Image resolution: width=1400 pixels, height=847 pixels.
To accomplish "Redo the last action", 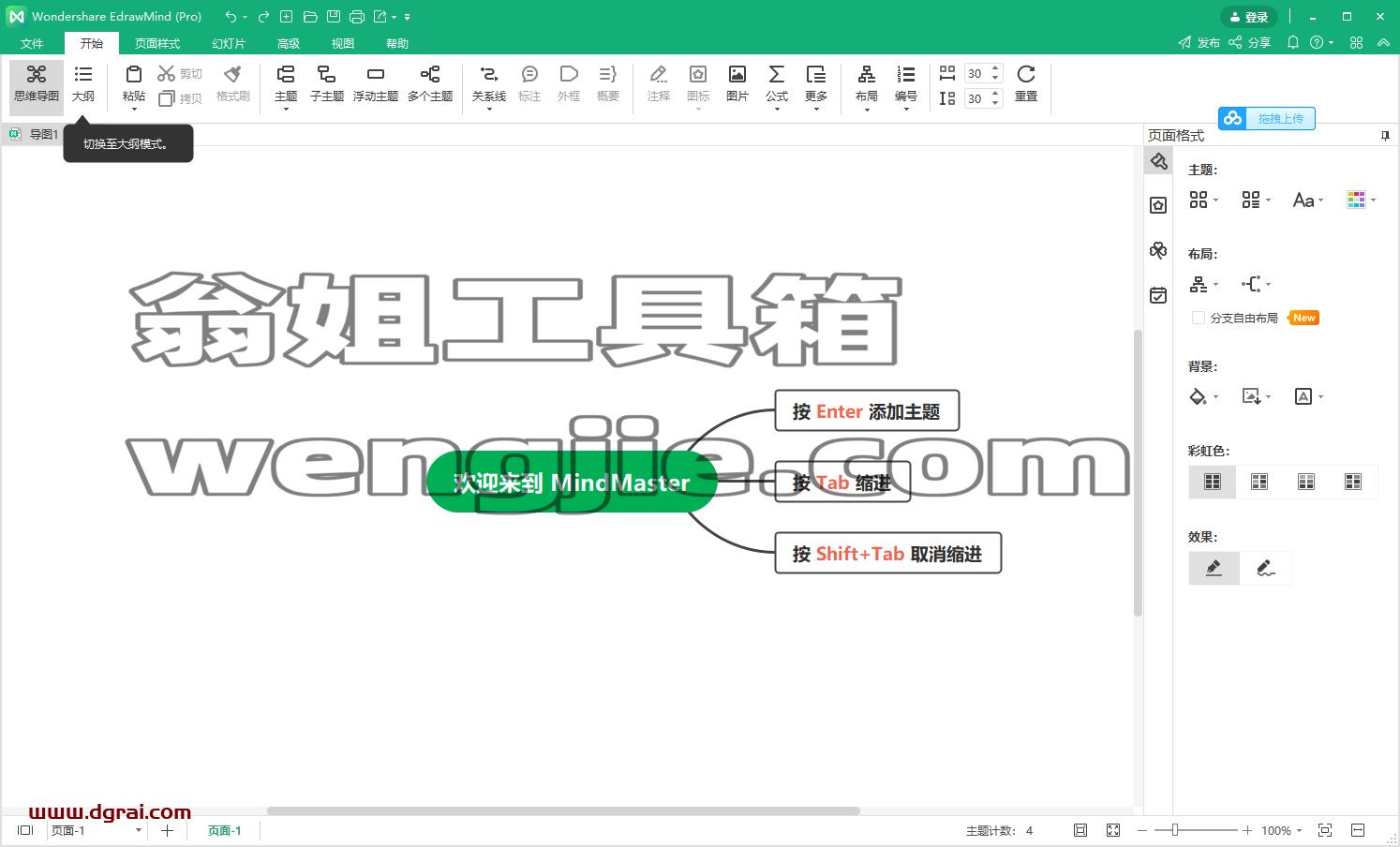I will click(264, 17).
